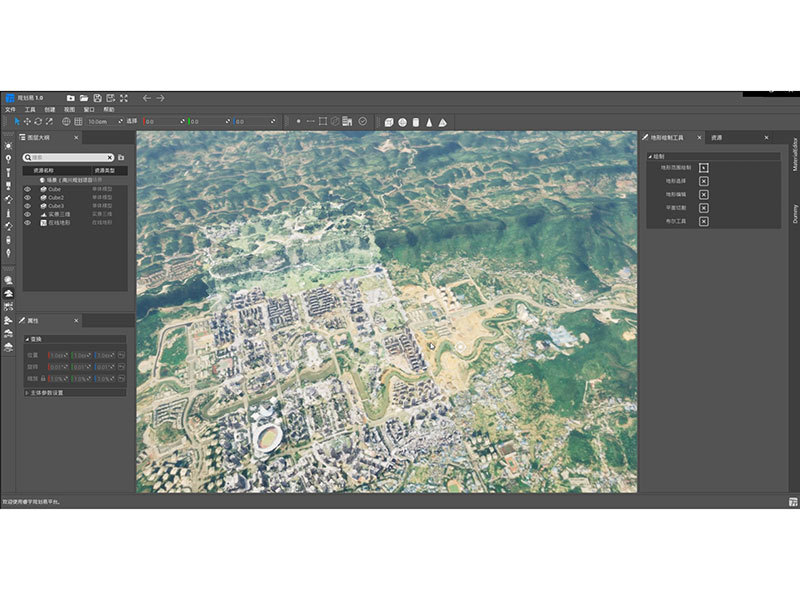This screenshot has height=600, width=800.
Task: Click the undo left arrow
Action: [x=147, y=98]
